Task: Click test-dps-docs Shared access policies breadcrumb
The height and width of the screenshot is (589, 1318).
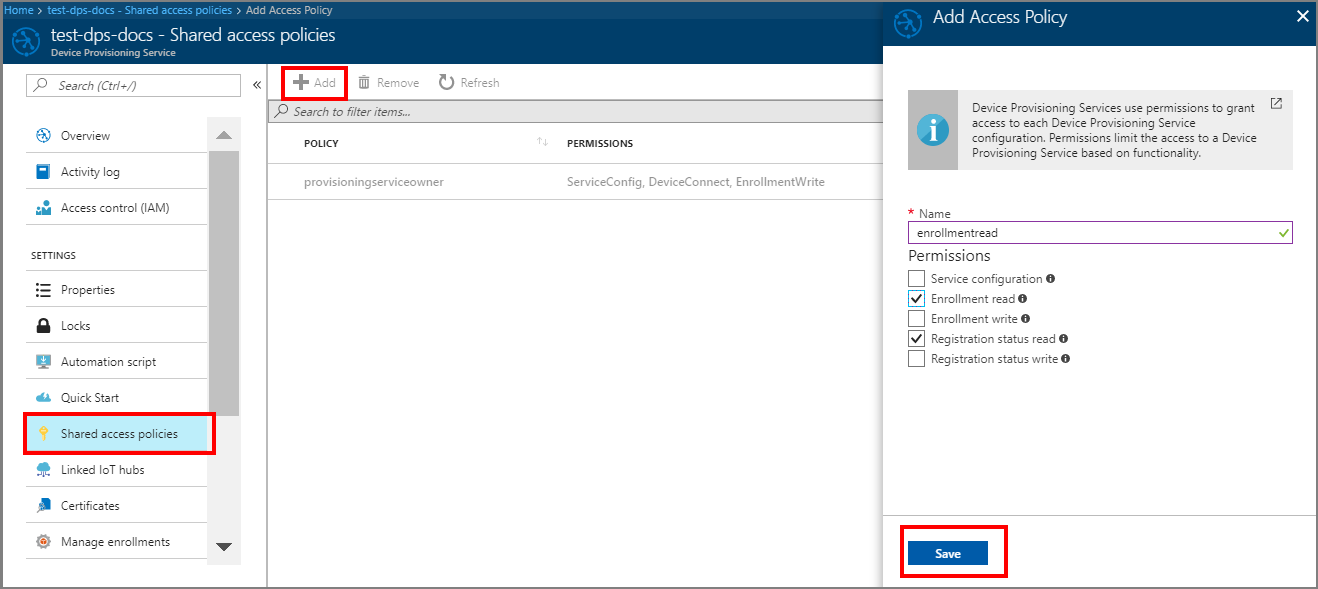Action: (139, 10)
